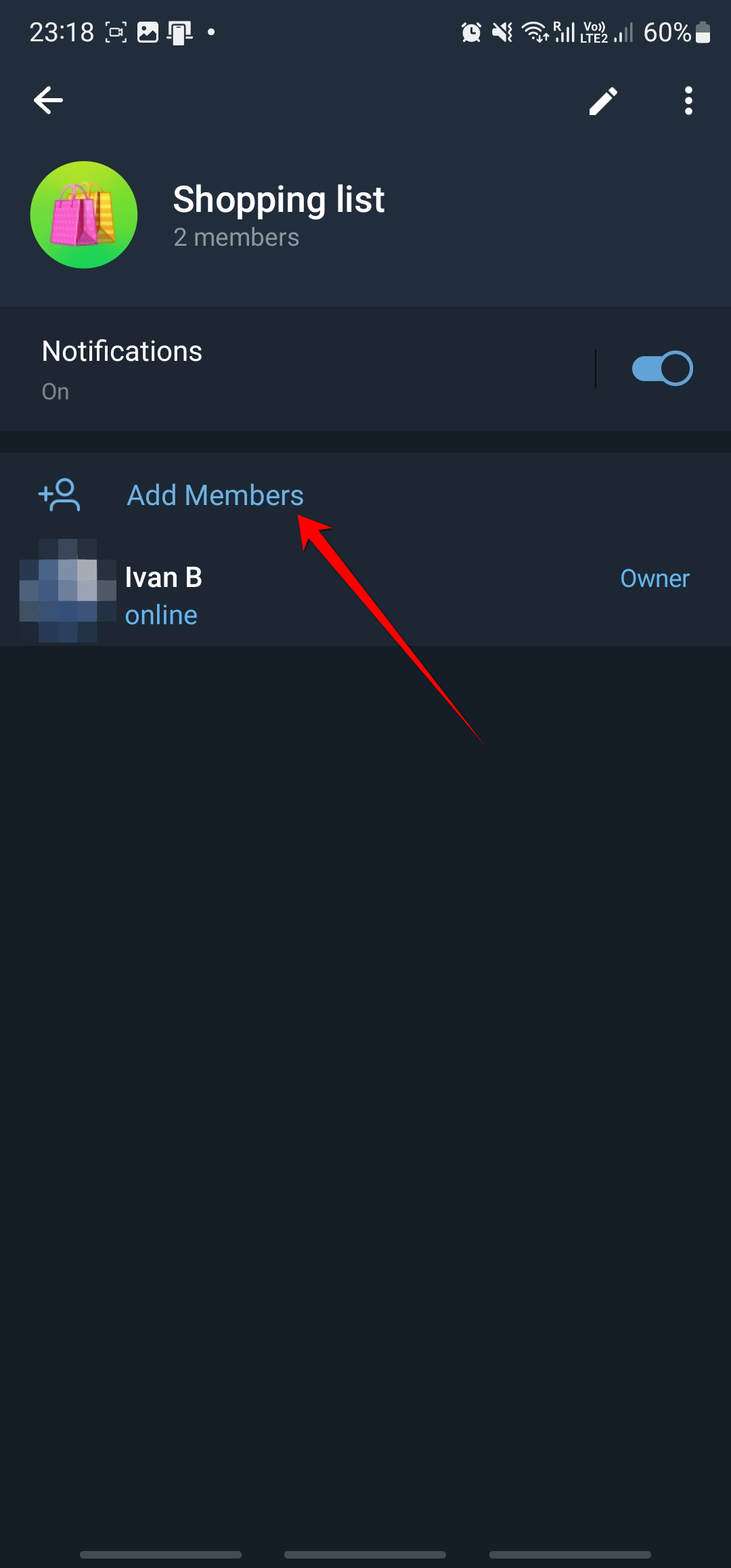Tap the muted sound status icon
Image resolution: width=731 pixels, height=1568 pixels.
click(502, 32)
